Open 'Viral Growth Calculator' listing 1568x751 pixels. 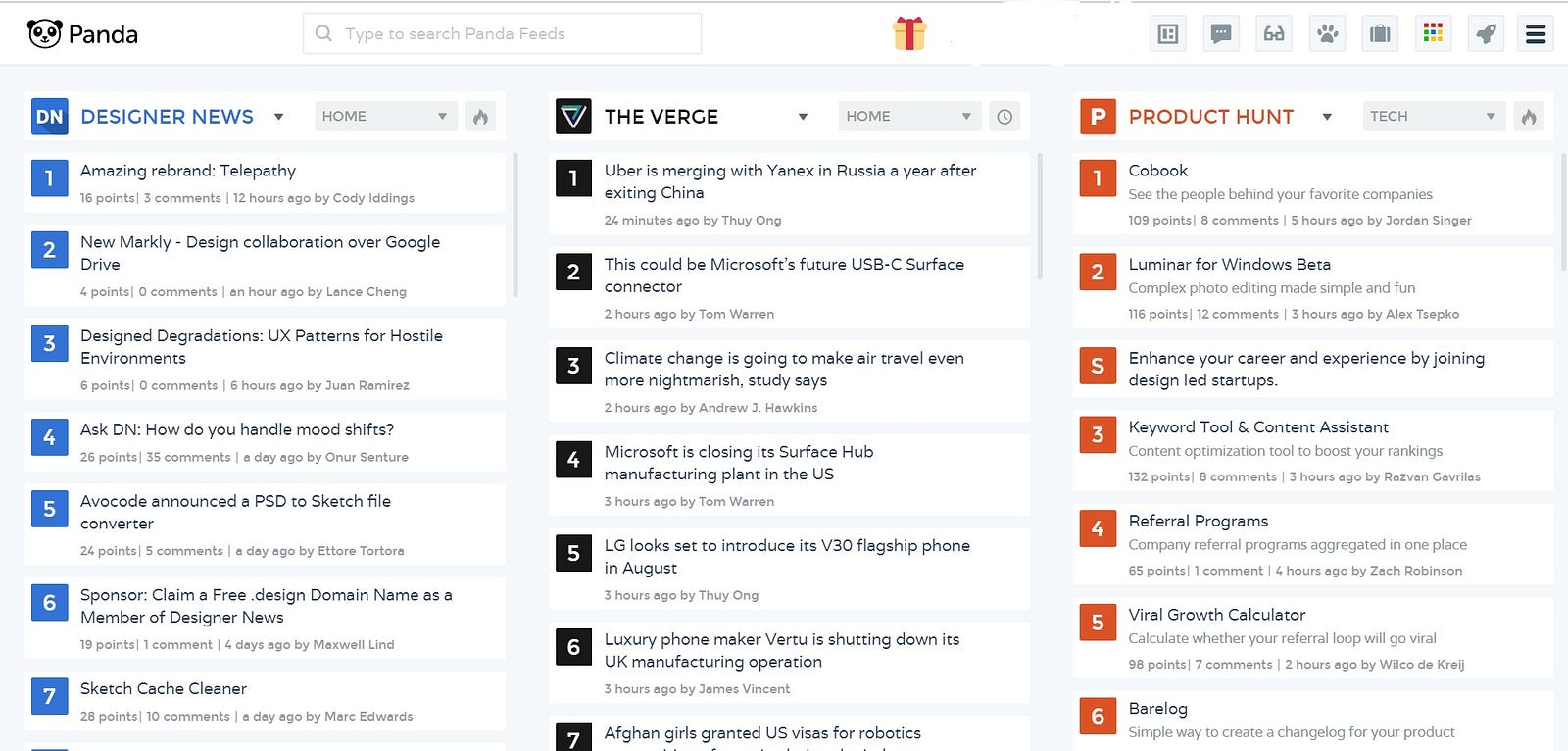point(1217,615)
